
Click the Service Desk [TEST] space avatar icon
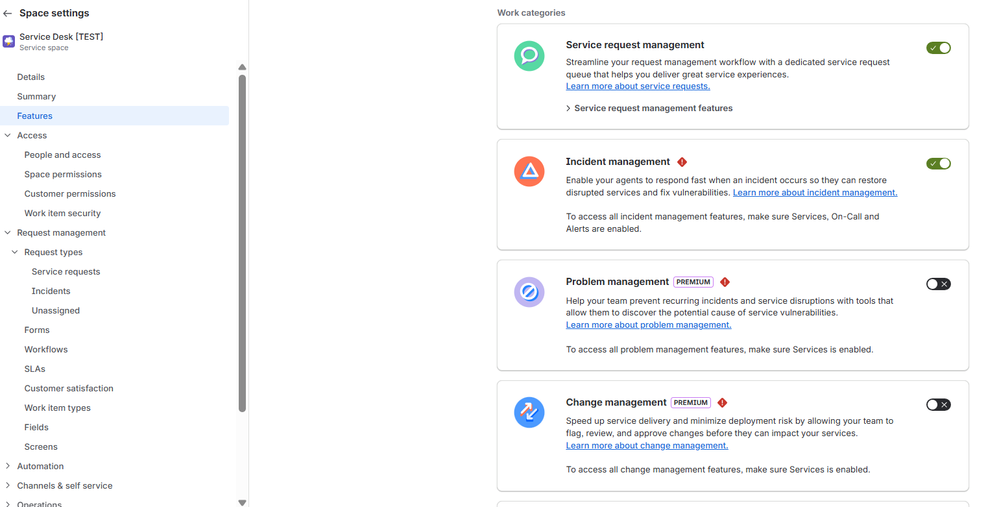click(x=9, y=41)
